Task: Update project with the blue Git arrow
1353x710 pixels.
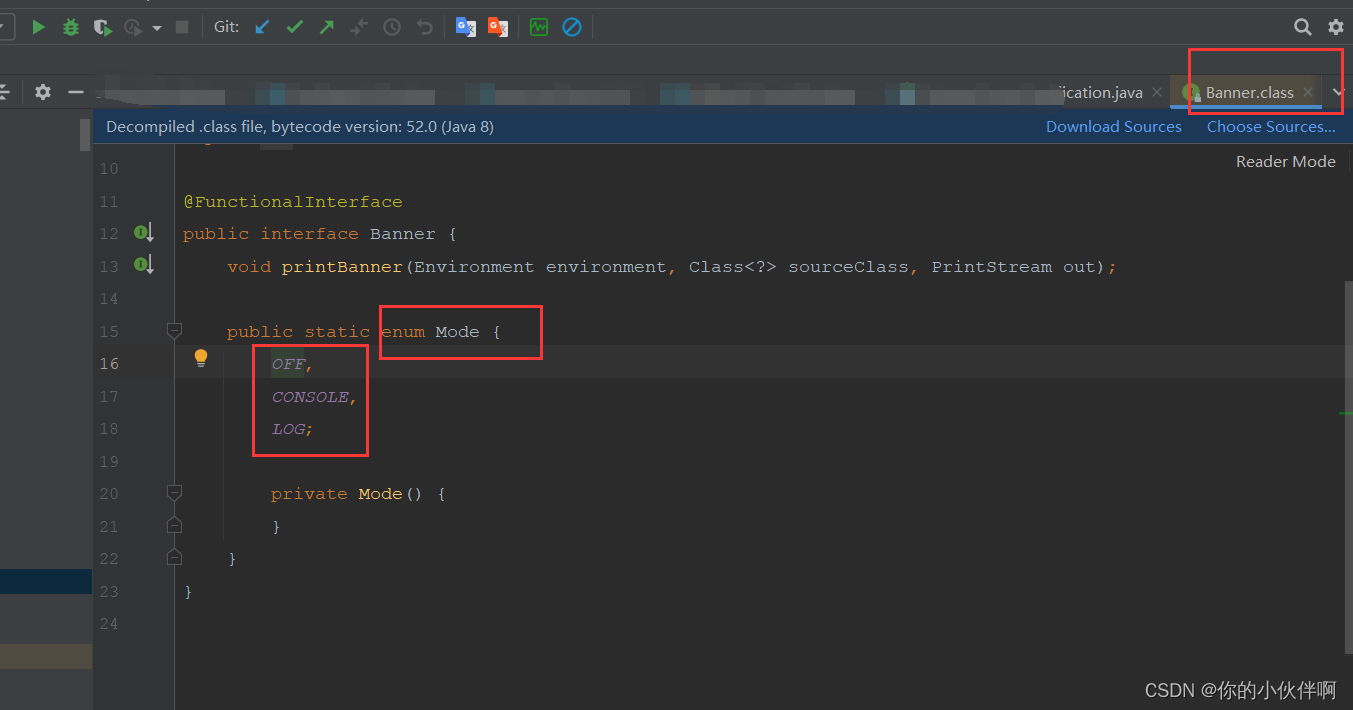Action: tap(262, 27)
